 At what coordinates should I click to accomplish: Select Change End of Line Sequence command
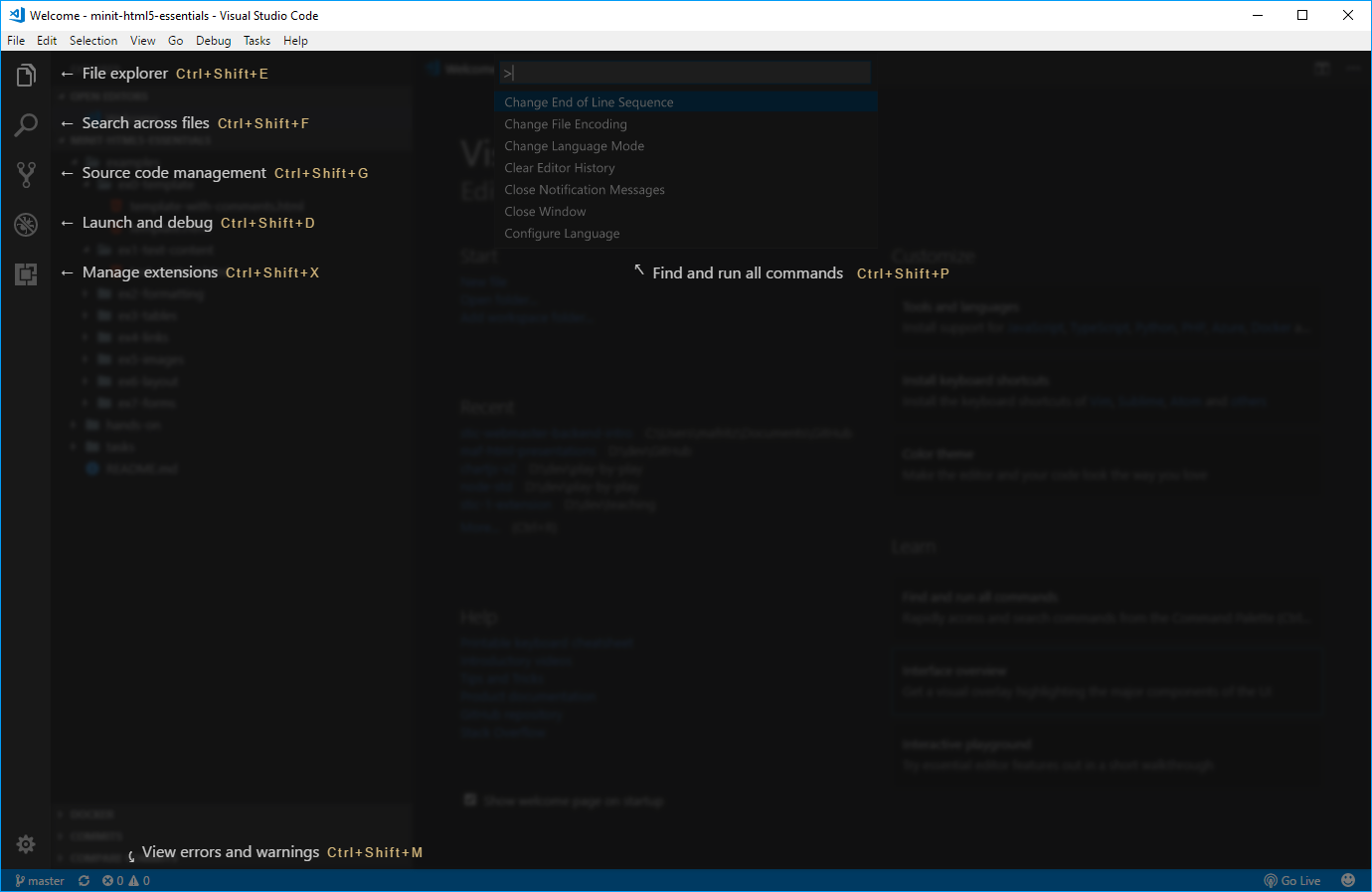(686, 102)
